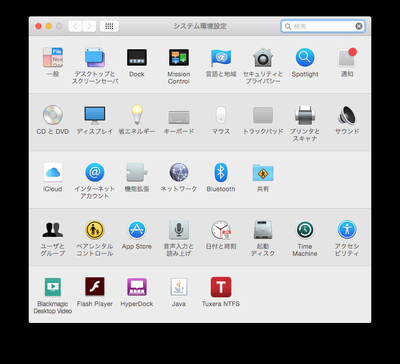The width and height of the screenshot is (400, 364).
Task: Click the magnifying glass in search field
Action: pyautogui.click(x=288, y=26)
